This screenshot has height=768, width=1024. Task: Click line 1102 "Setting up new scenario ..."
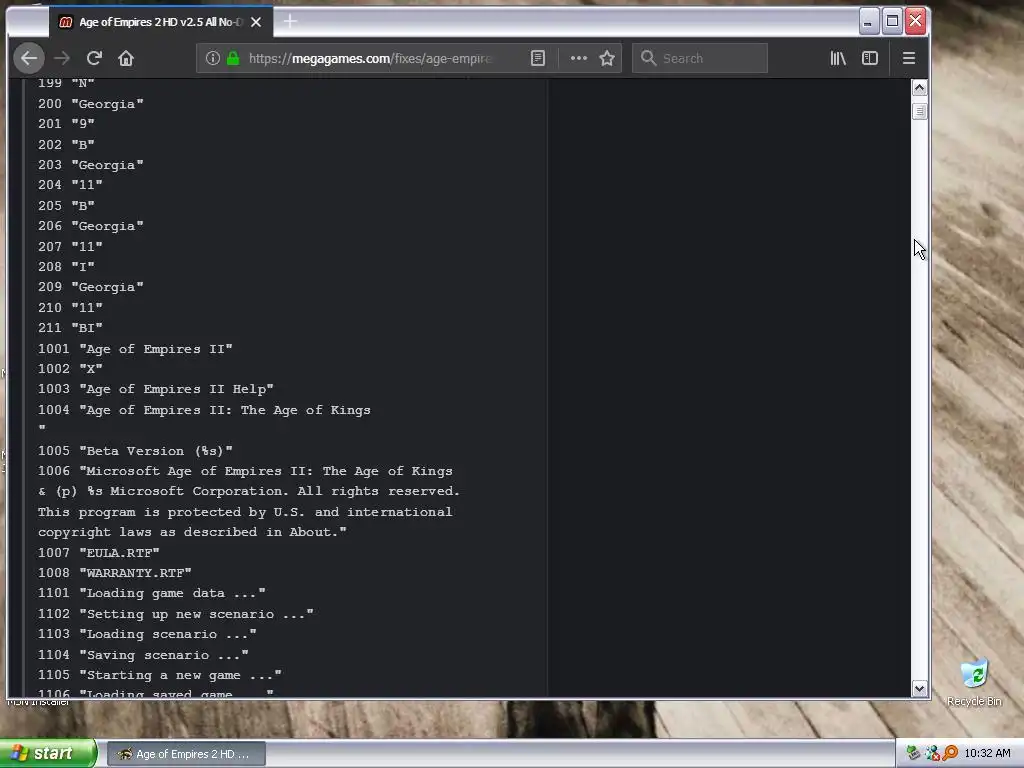pyautogui.click(x=176, y=614)
